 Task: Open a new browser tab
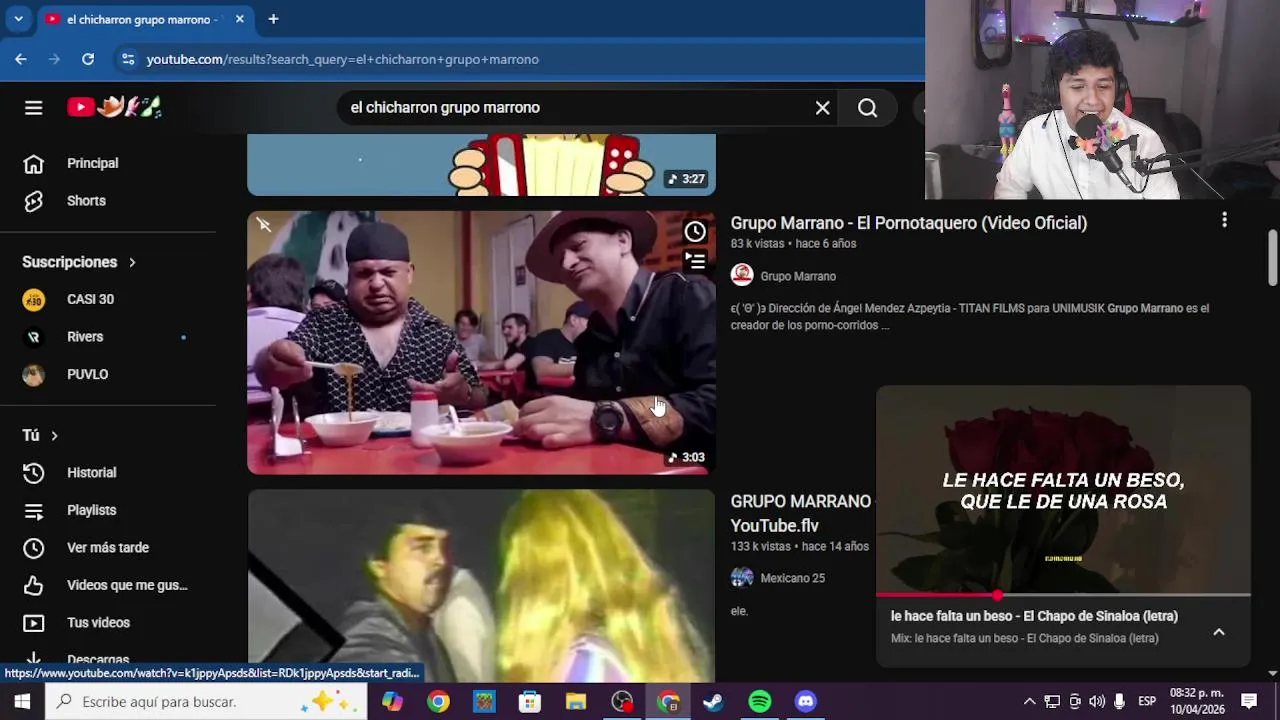(x=273, y=19)
